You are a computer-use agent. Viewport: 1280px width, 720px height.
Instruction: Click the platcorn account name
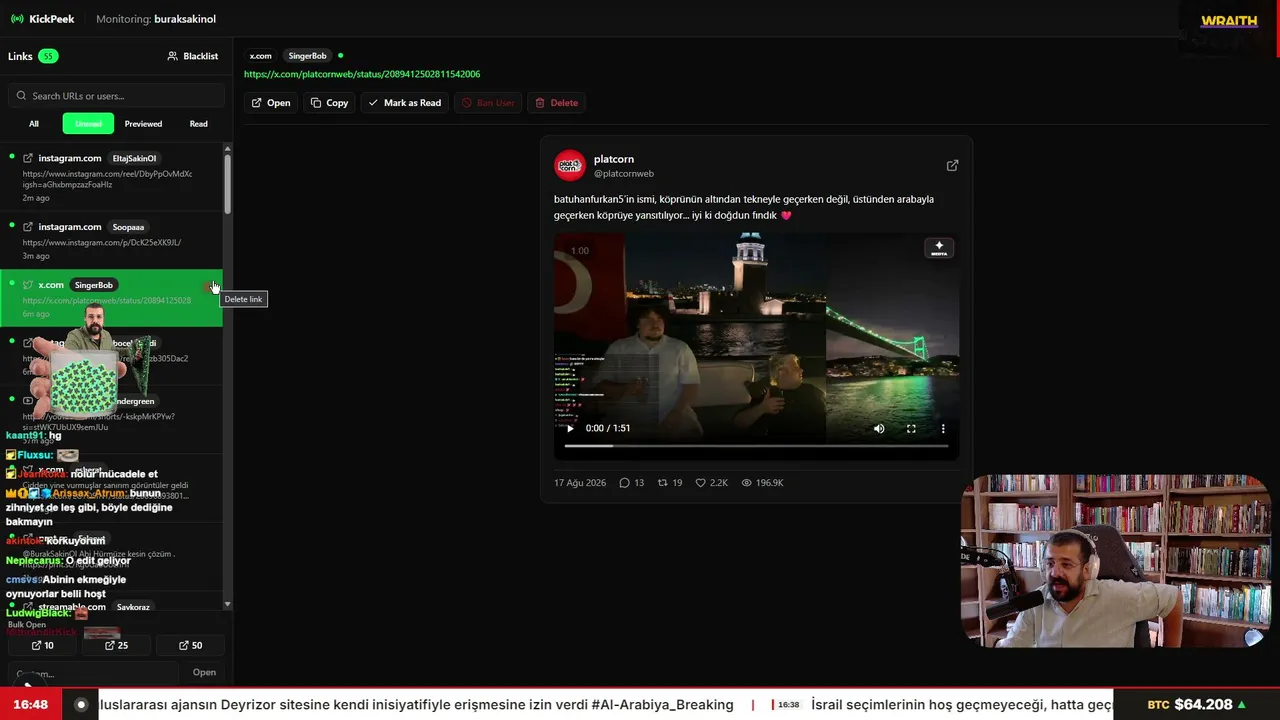point(614,159)
